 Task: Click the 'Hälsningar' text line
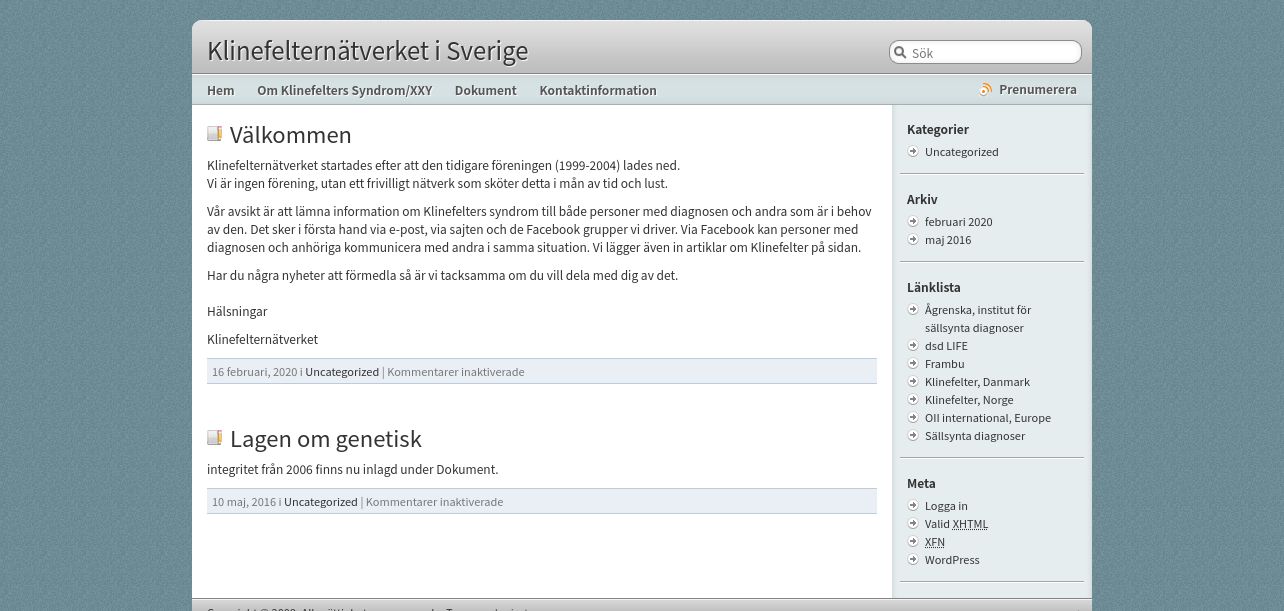click(x=237, y=312)
